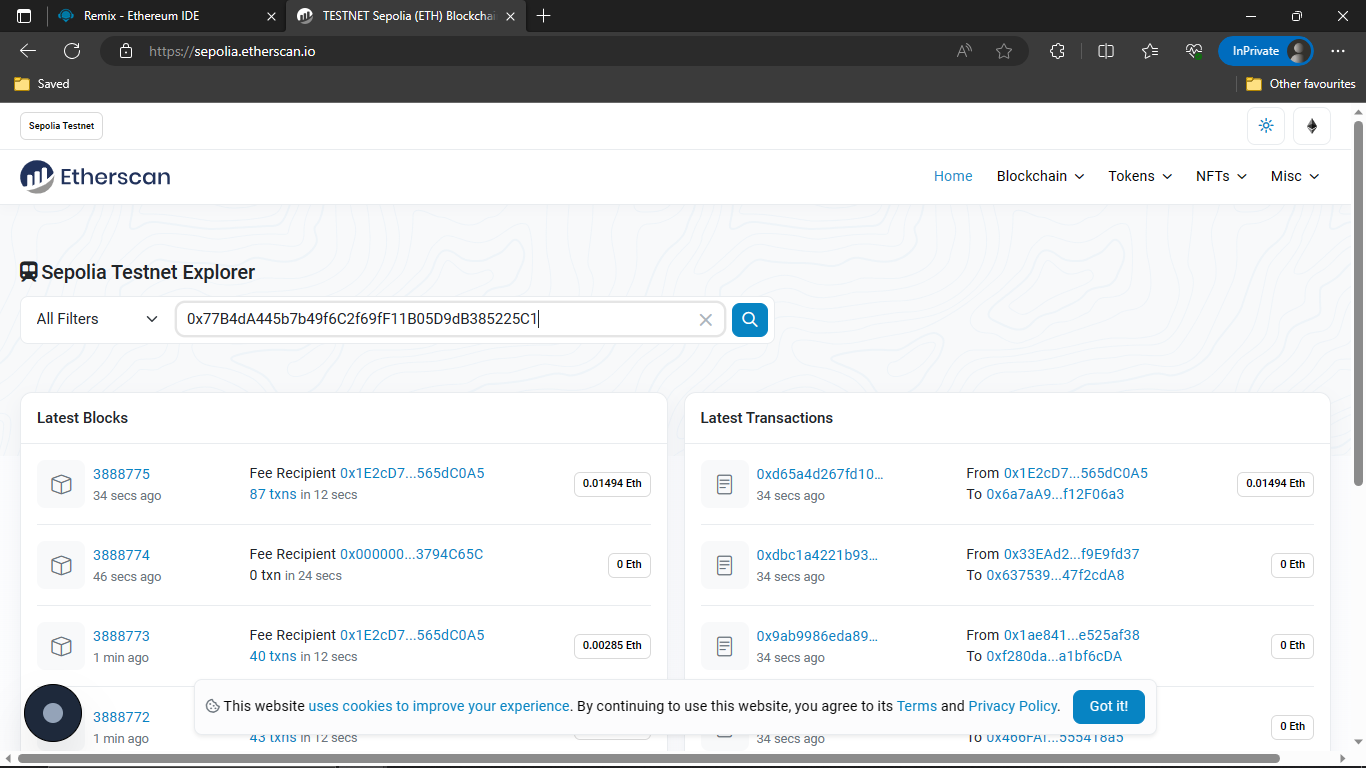Open the favourites list icon
1366x768 pixels.
click(1150, 51)
